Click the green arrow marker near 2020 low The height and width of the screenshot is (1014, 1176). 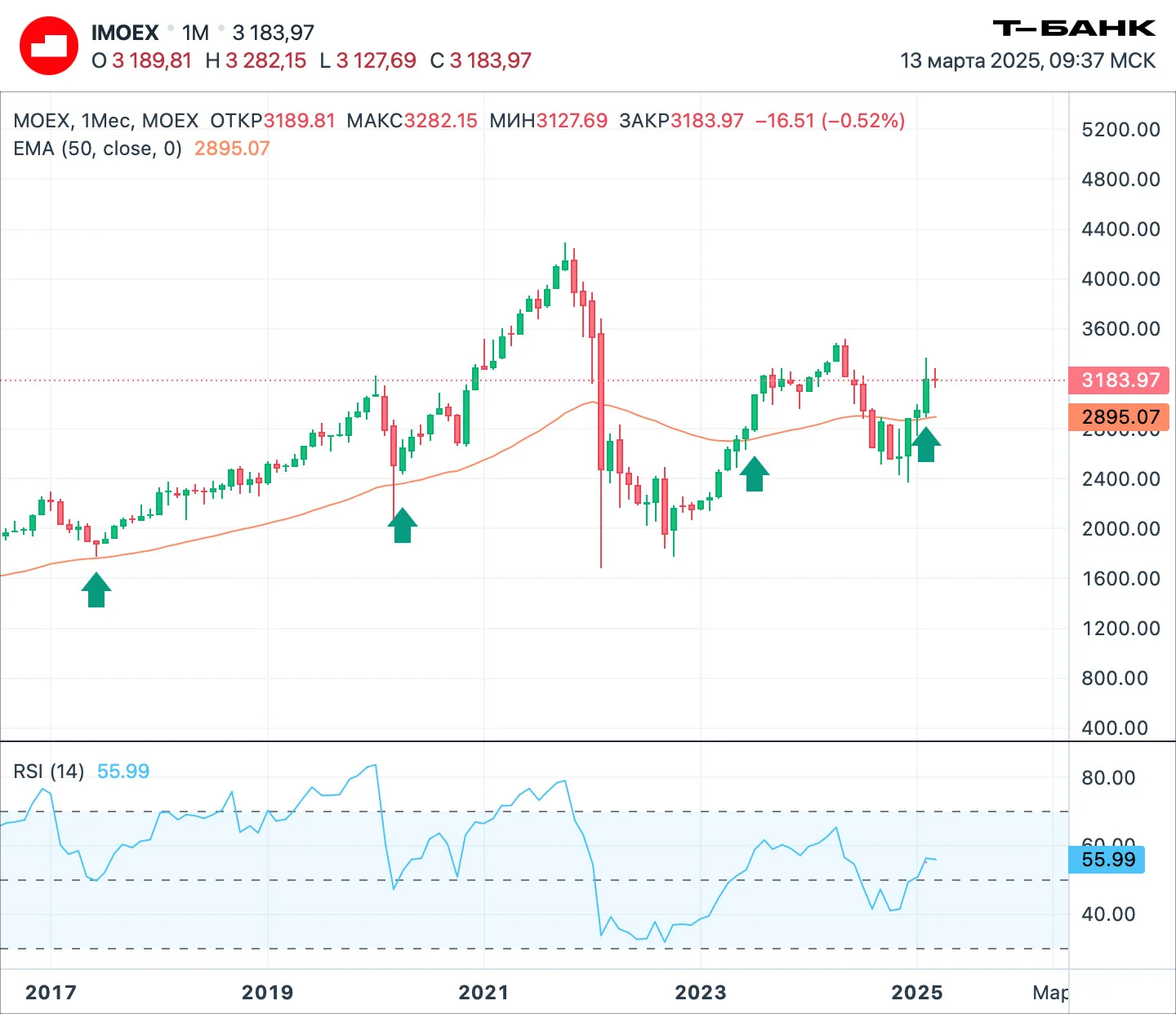click(x=403, y=525)
